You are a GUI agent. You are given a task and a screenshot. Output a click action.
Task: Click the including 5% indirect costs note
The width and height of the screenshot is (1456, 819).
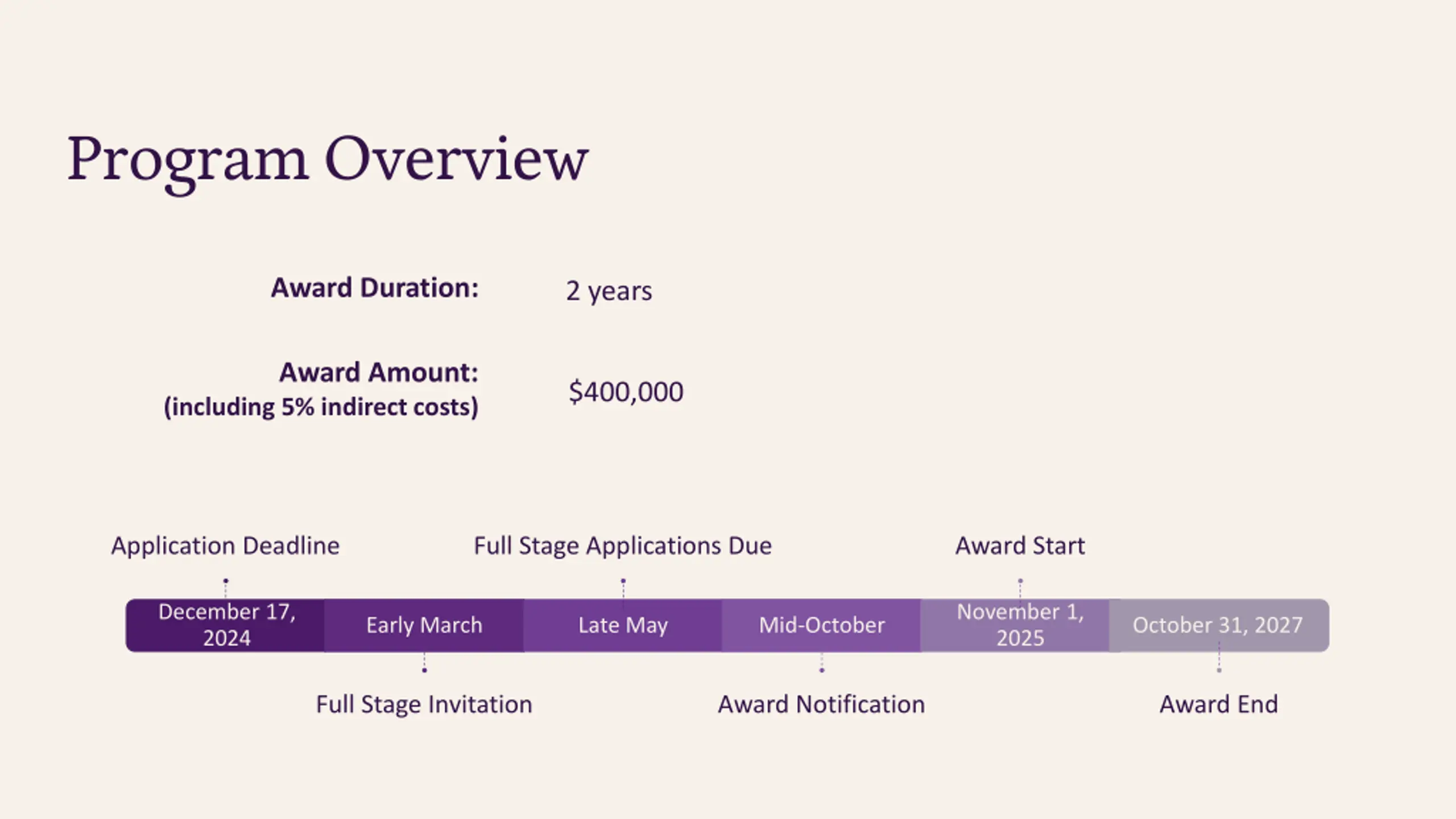[321, 407]
